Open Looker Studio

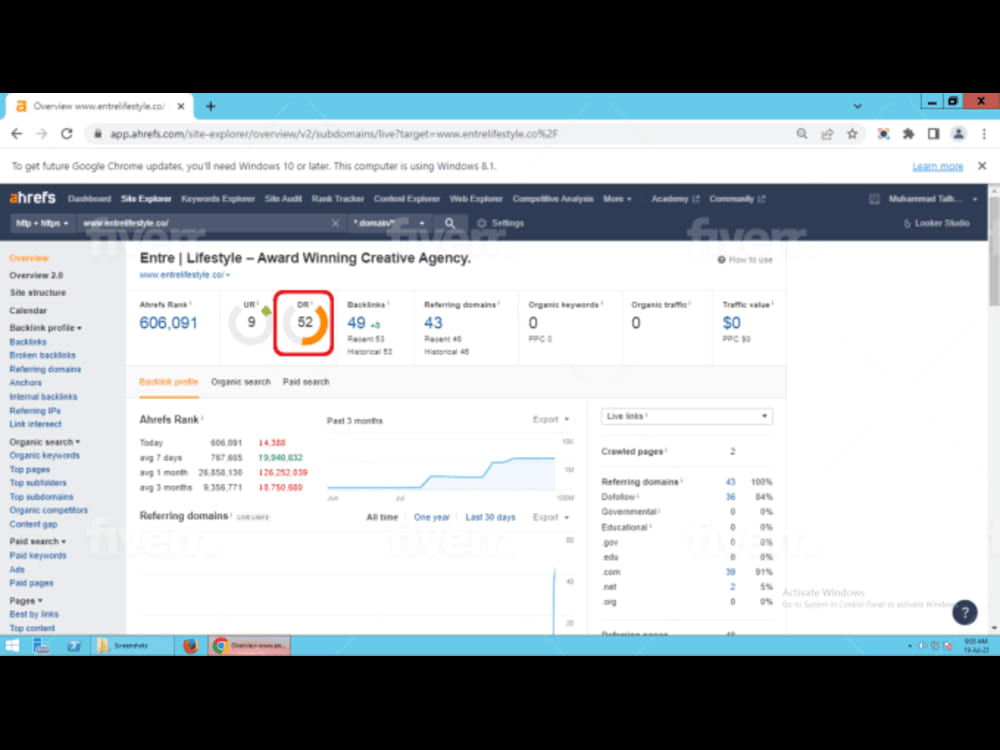(936, 223)
